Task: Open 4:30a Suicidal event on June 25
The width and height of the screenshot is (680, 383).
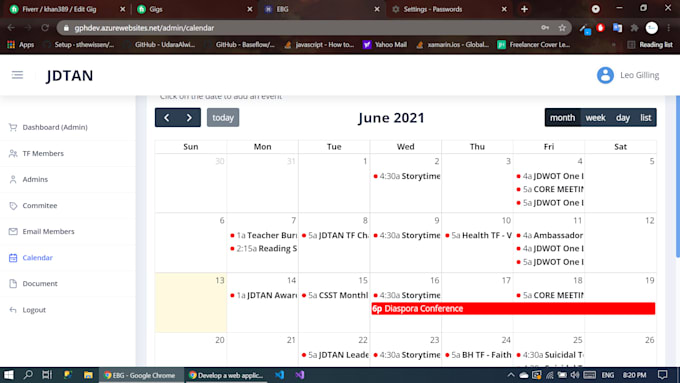Action: 549,355
